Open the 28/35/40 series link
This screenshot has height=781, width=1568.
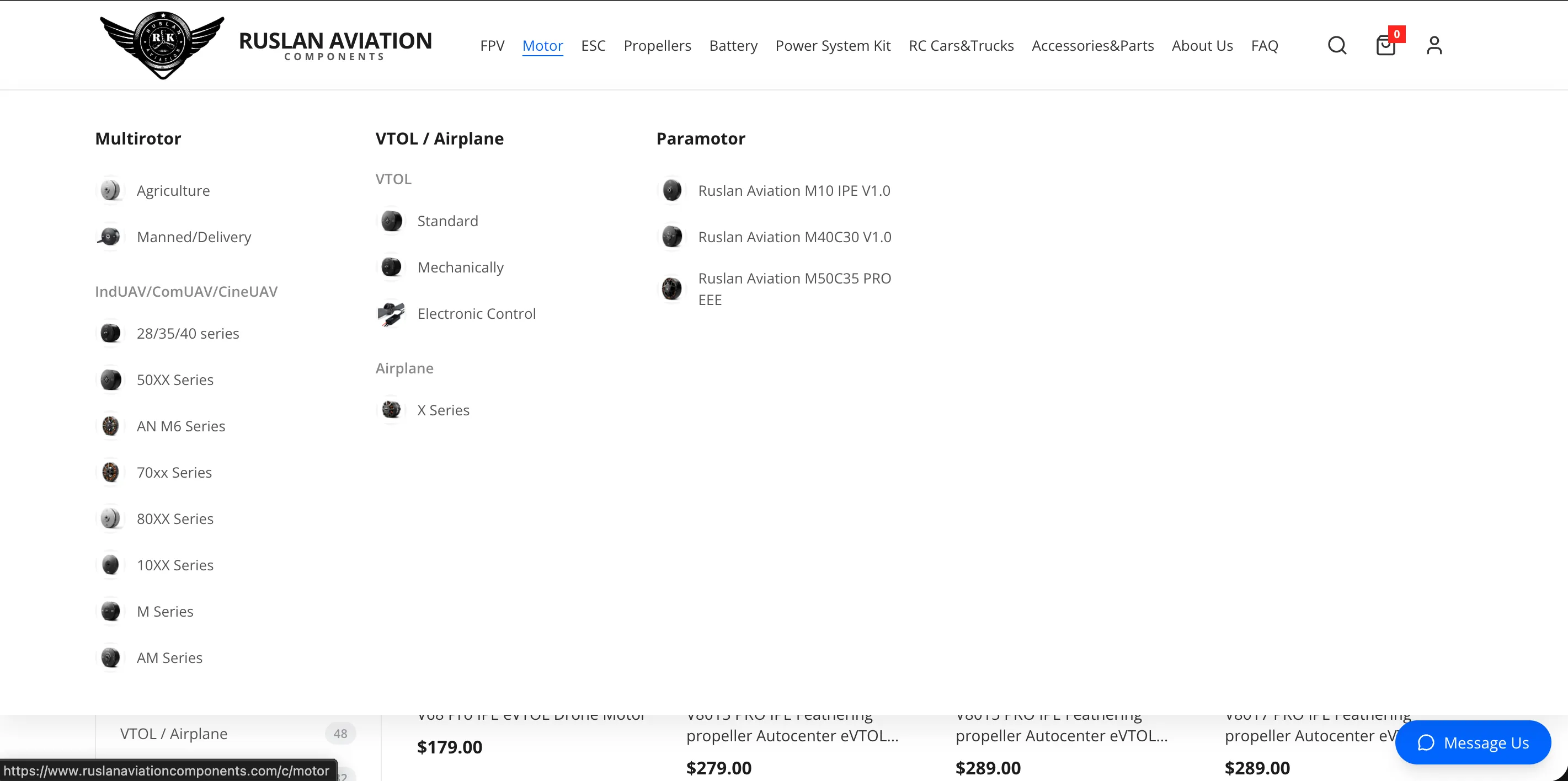pos(188,334)
